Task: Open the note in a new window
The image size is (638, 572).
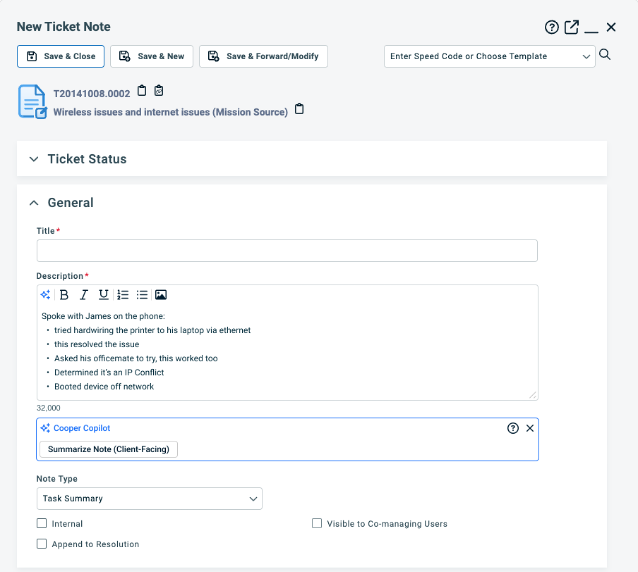Action: [571, 27]
